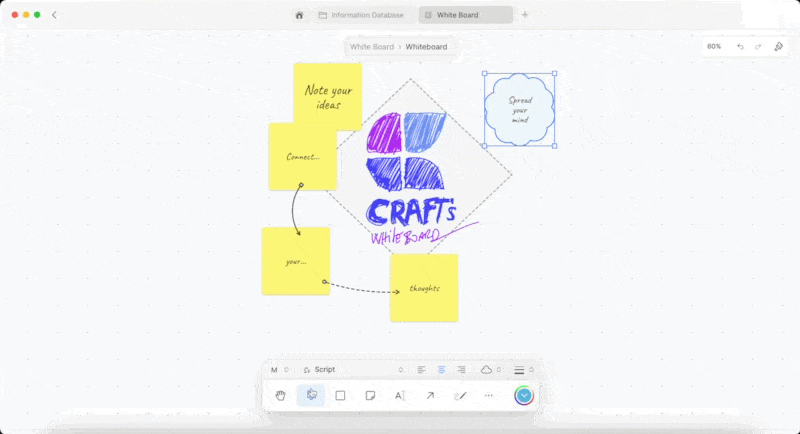Select the pointer selection tool
The image size is (800, 434).
click(x=311, y=395)
